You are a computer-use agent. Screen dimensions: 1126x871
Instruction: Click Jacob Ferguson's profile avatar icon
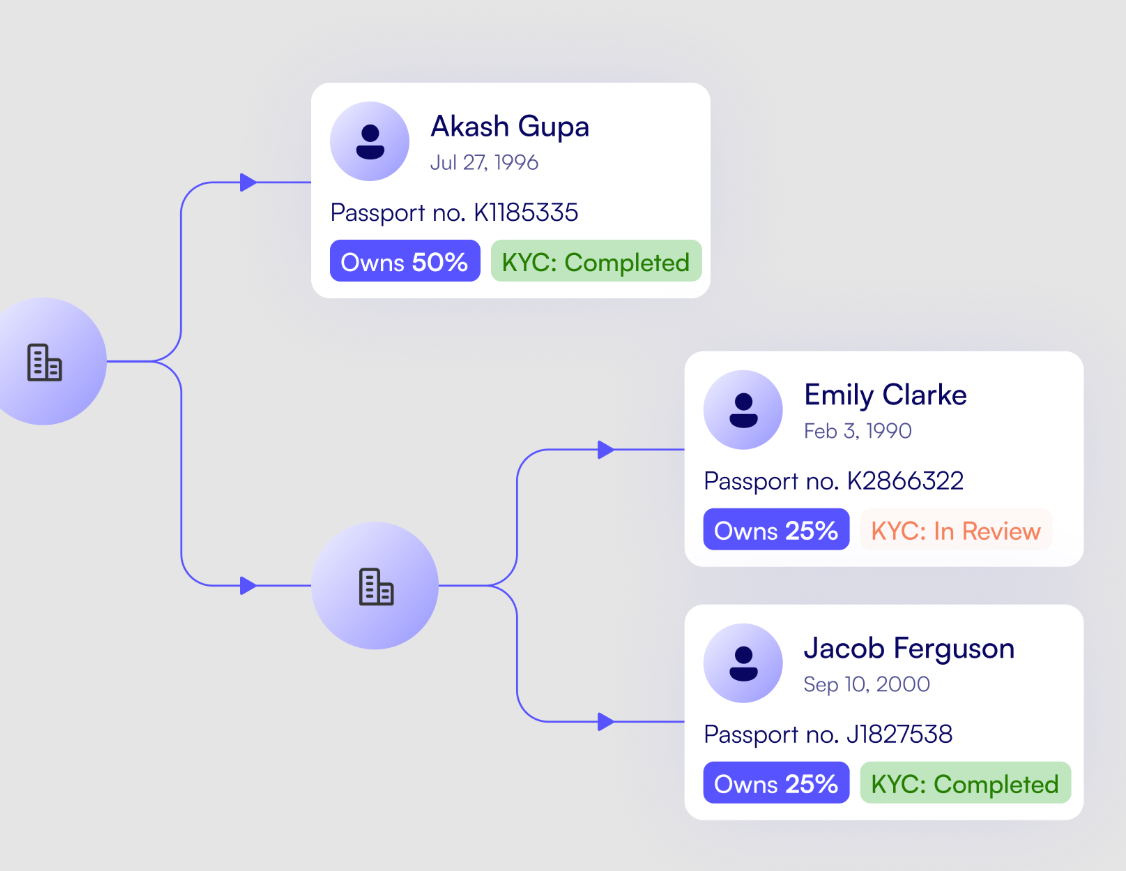[x=743, y=664]
